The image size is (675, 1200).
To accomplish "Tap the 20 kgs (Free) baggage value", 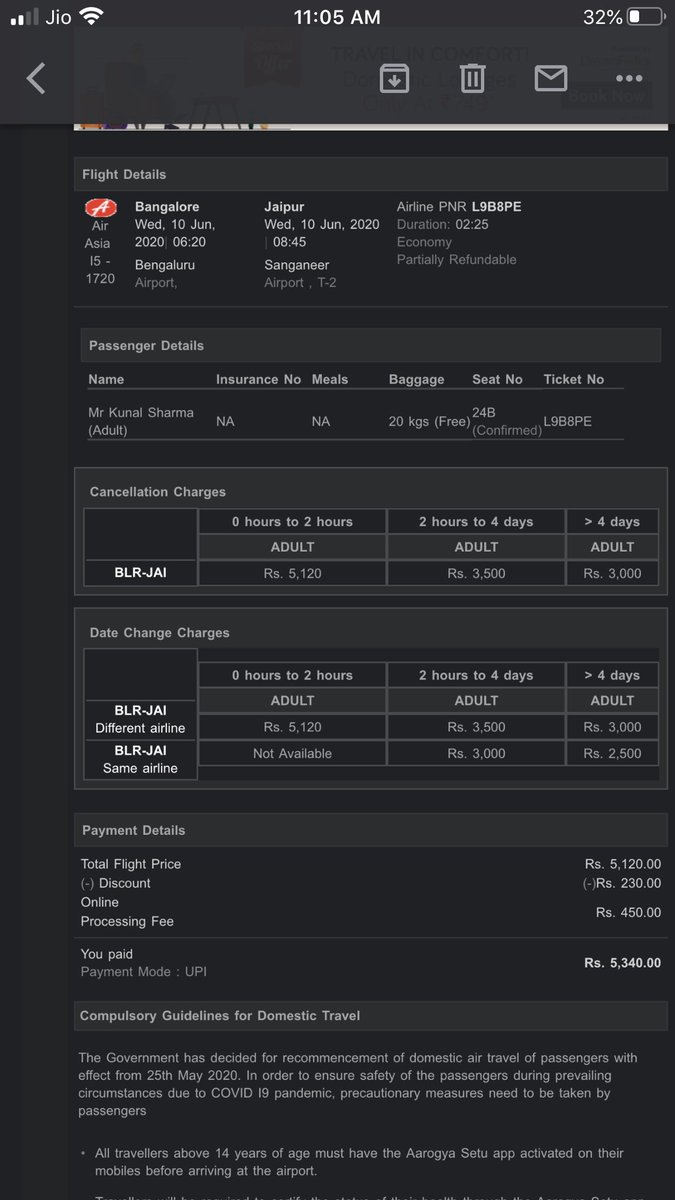I will click(x=429, y=421).
